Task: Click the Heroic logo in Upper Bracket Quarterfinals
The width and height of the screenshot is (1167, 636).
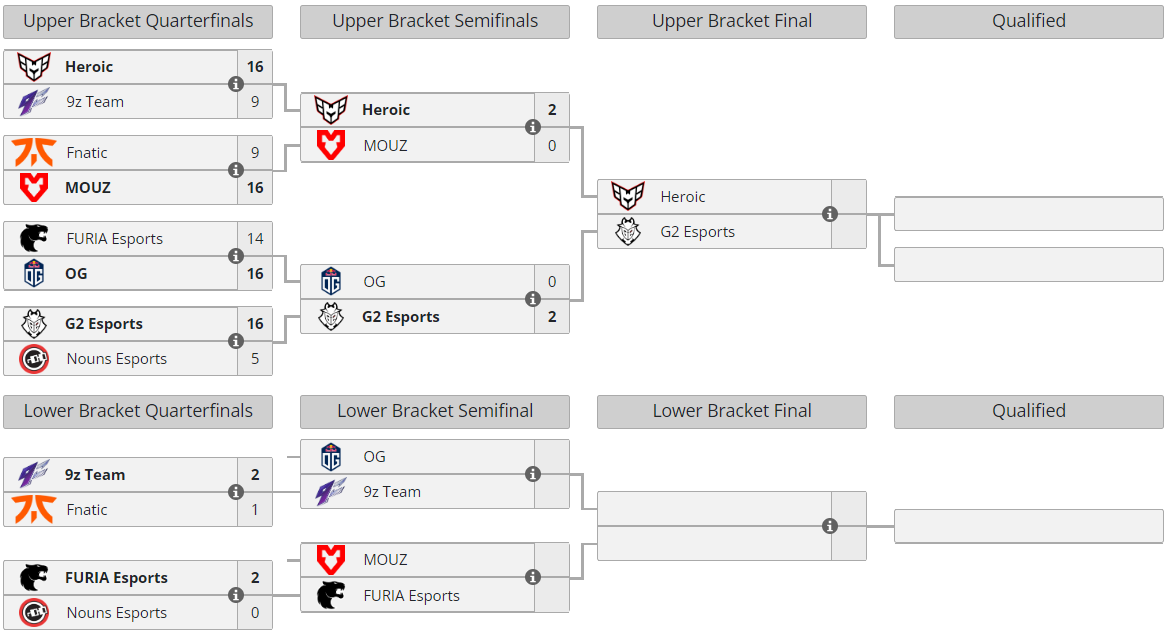Action: click(x=34, y=67)
